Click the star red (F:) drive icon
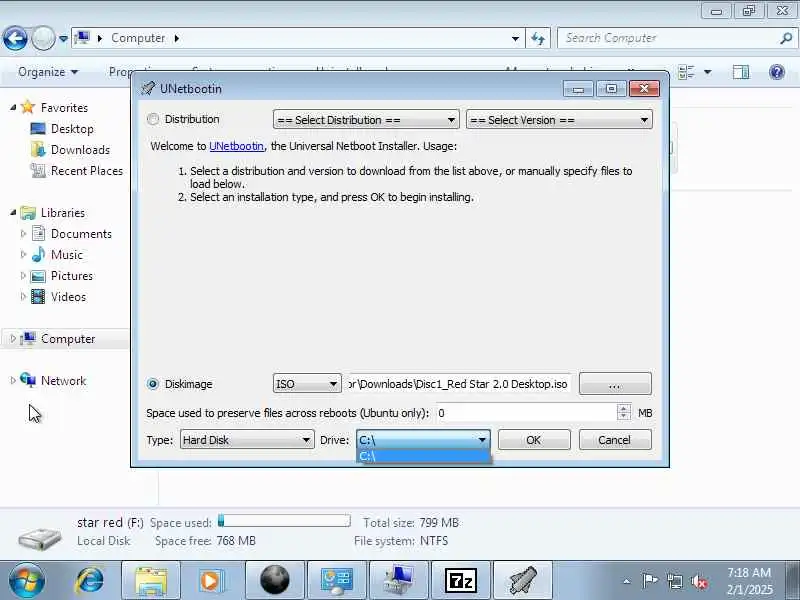Image resolution: width=800 pixels, height=600 pixels. click(x=40, y=537)
